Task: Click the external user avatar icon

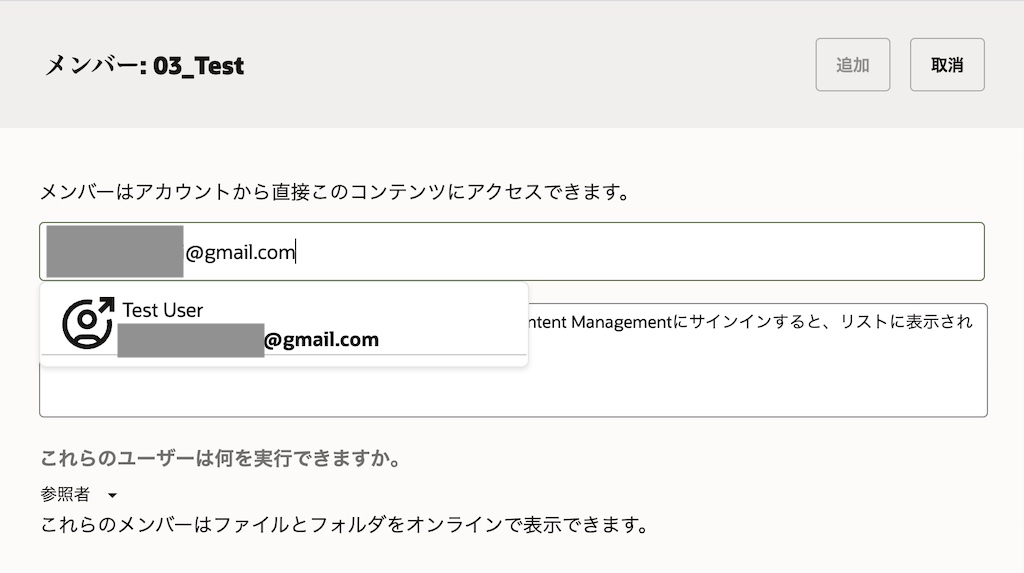Action: pos(88,322)
